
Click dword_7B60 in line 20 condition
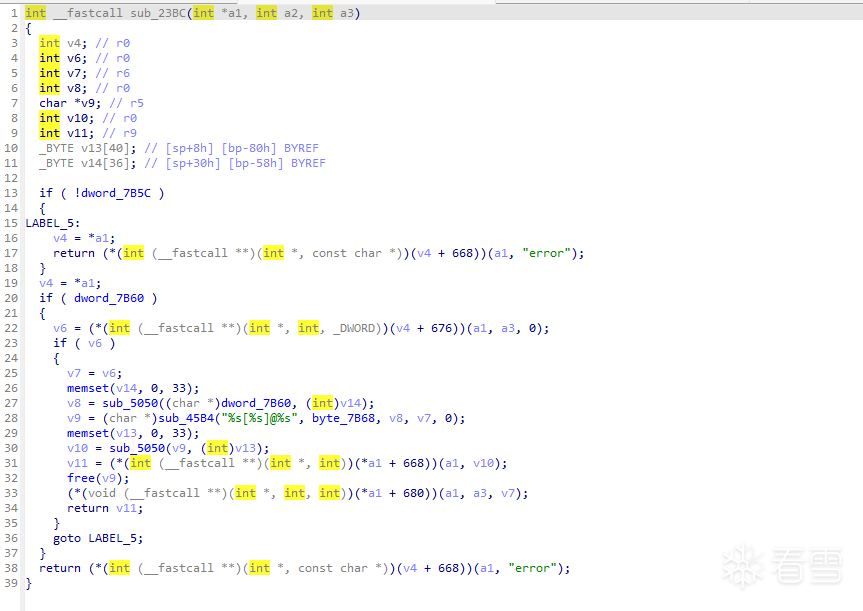[x=109, y=298]
